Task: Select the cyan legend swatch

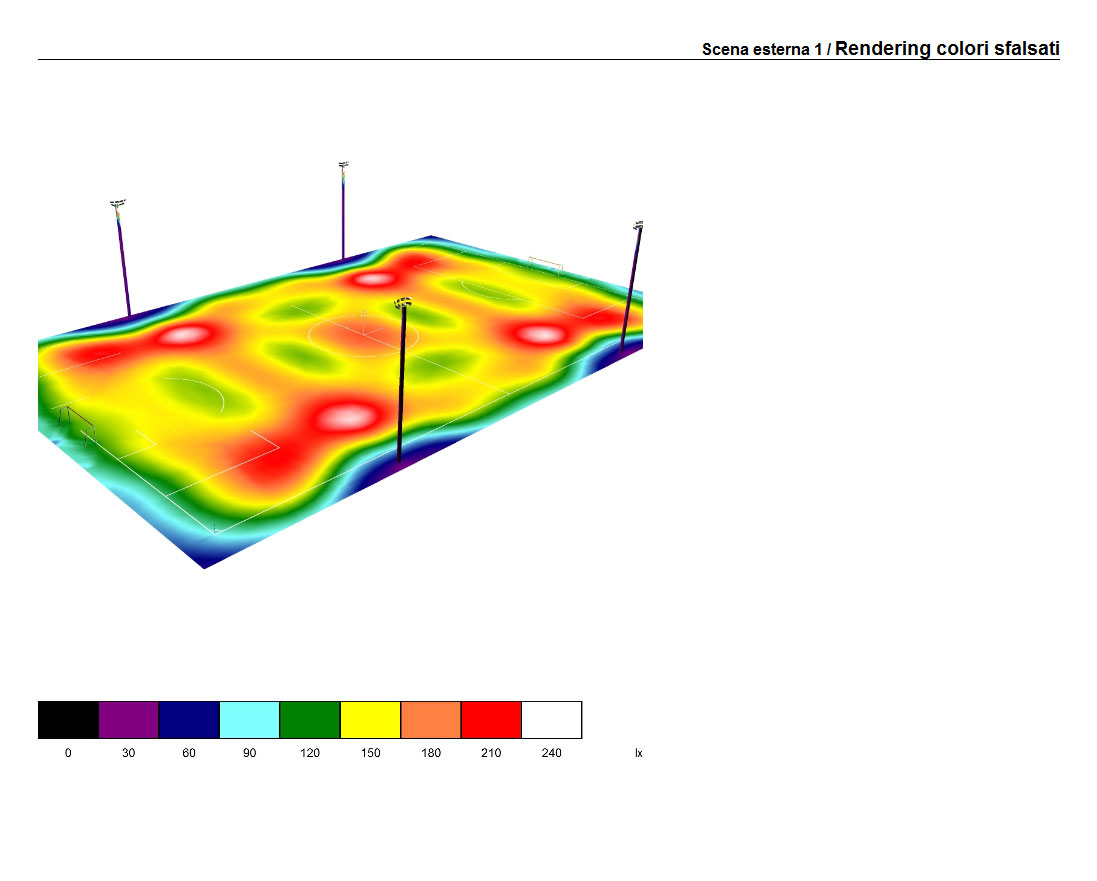Action: (250, 719)
